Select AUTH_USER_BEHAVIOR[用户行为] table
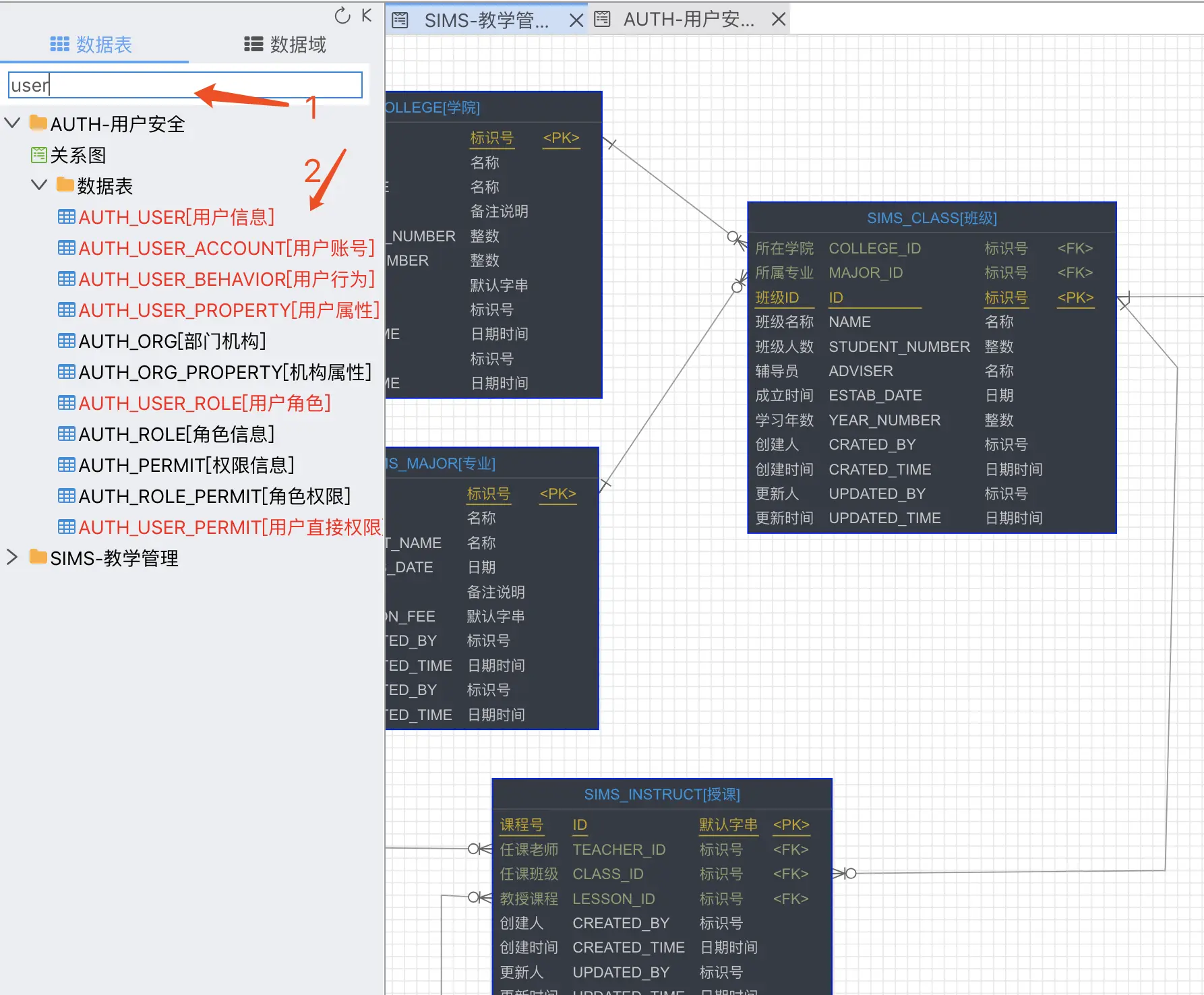Screen dimensions: 1204x995 pos(227,279)
